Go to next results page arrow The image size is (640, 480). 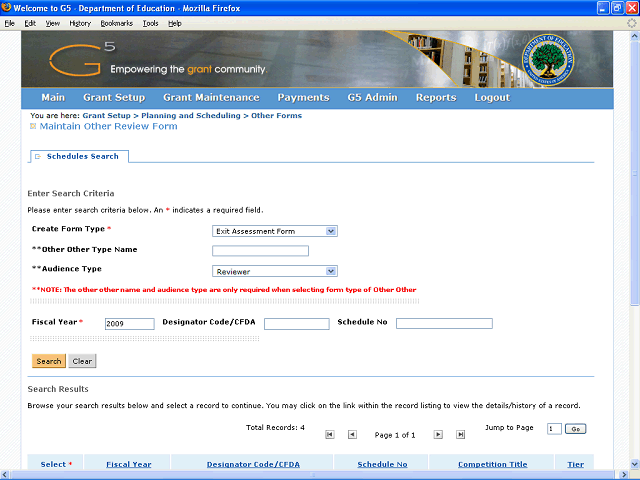point(438,435)
